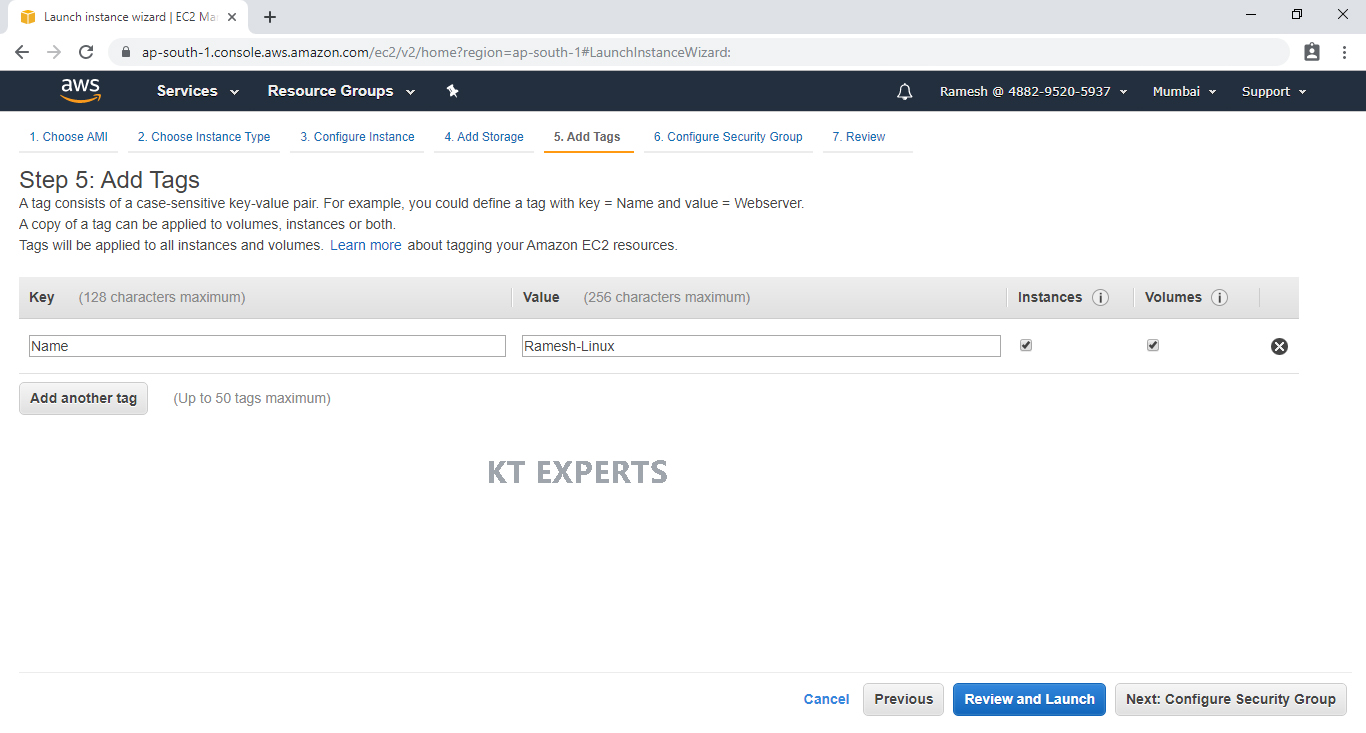Go to step 1 Choose AMI
The image size is (1366, 733).
pos(68,137)
